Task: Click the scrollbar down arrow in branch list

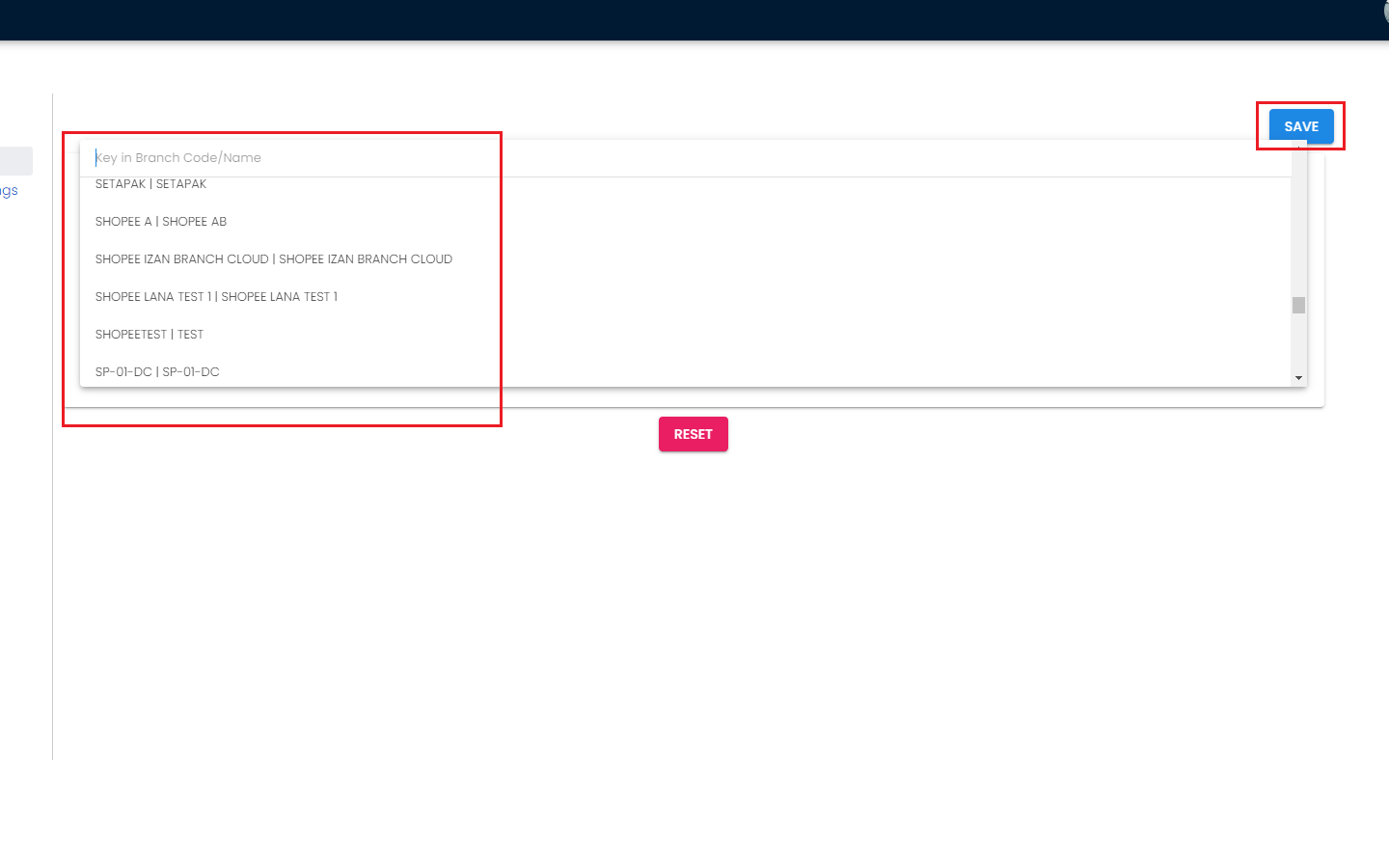Action: tap(1298, 378)
